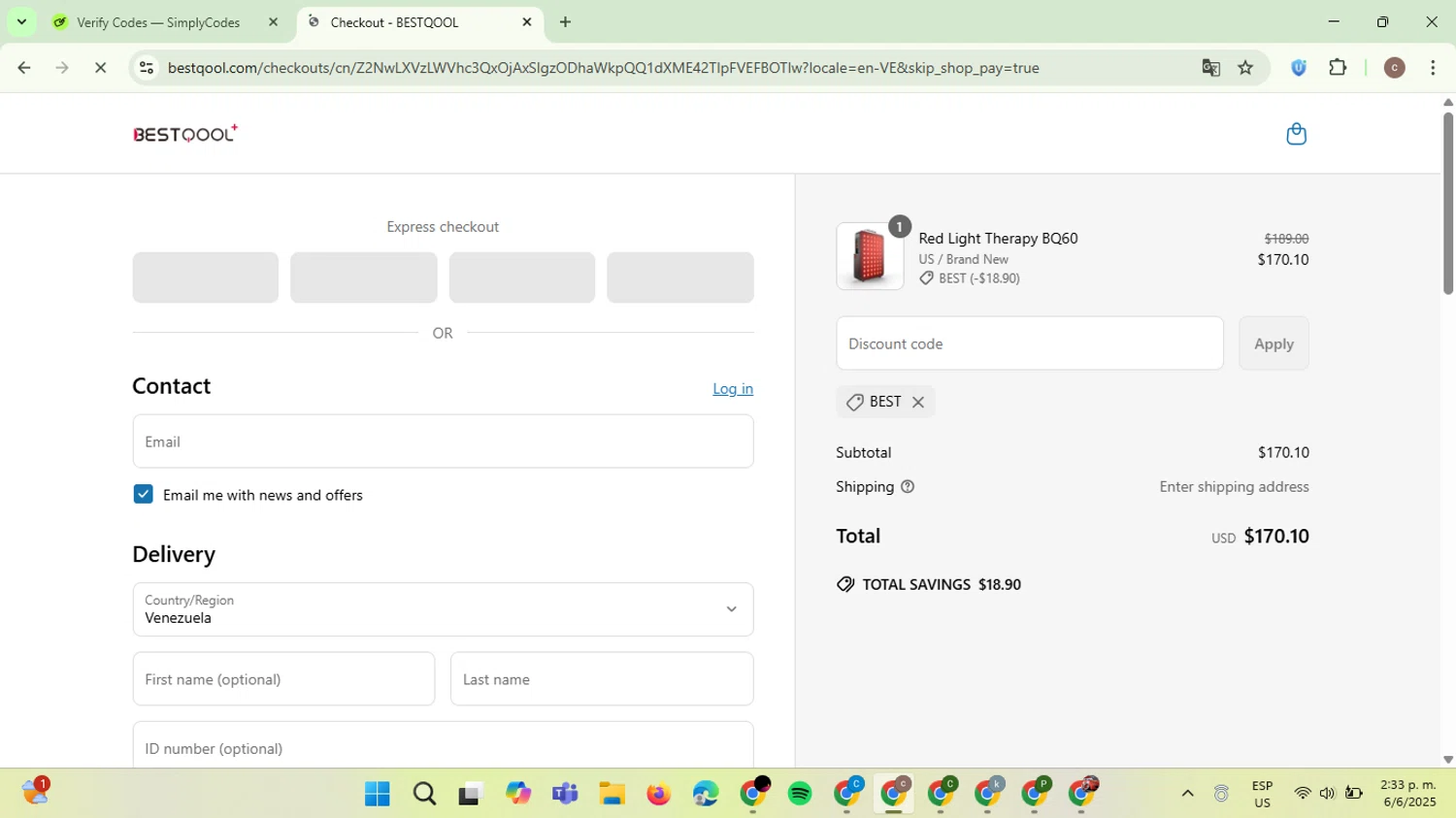Open Task View on the taskbar
1456x818 pixels.
pyautogui.click(x=471, y=794)
